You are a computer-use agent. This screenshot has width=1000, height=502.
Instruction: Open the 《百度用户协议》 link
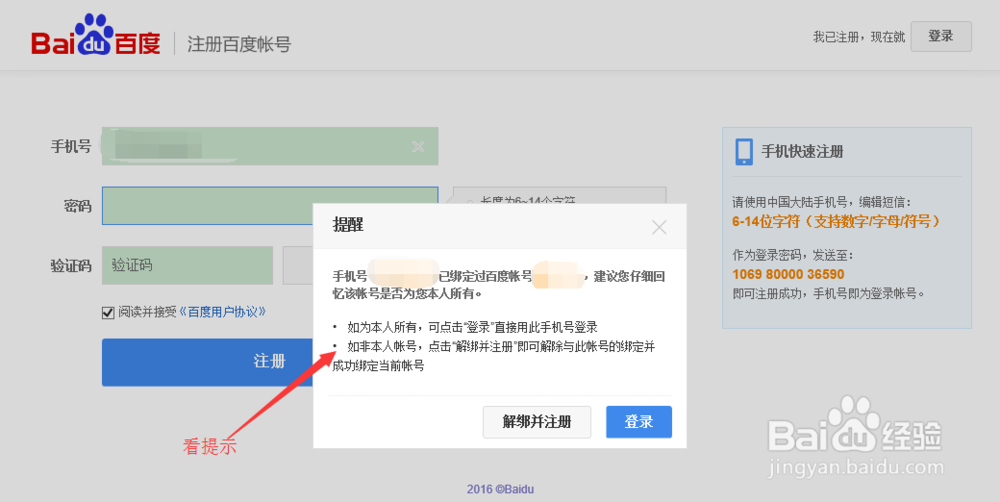(221, 312)
